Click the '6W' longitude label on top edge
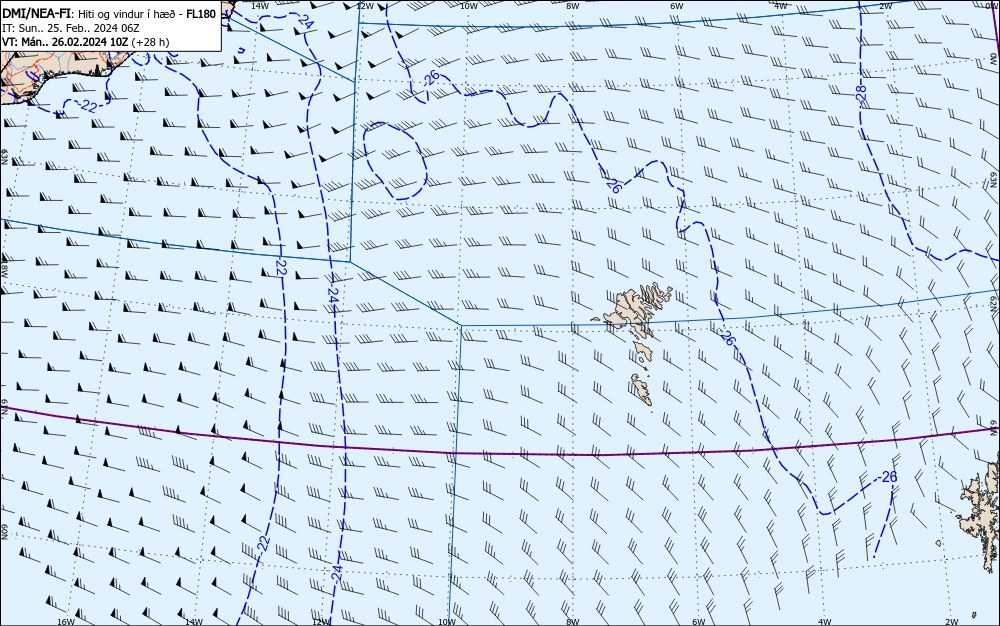 [677, 6]
